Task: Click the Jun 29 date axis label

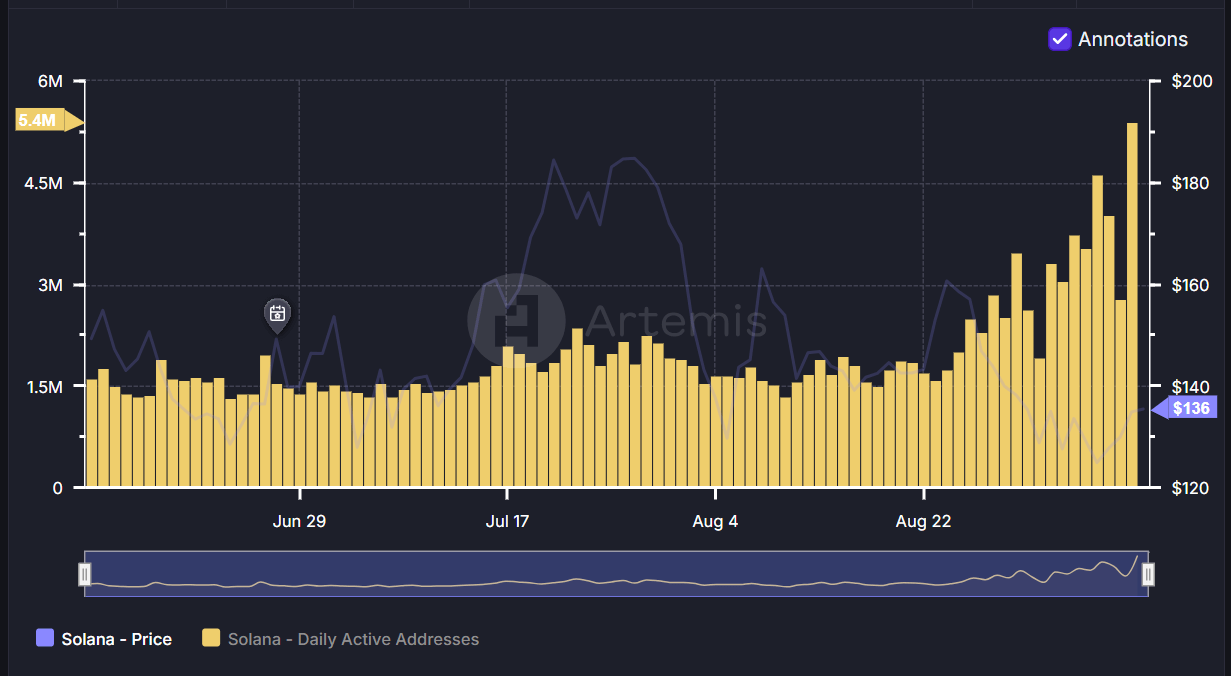Action: click(x=299, y=521)
